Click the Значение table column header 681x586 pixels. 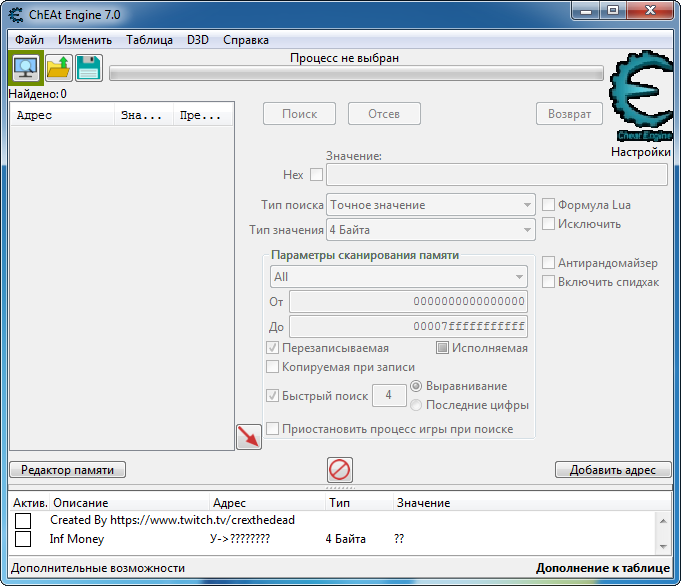click(532, 503)
